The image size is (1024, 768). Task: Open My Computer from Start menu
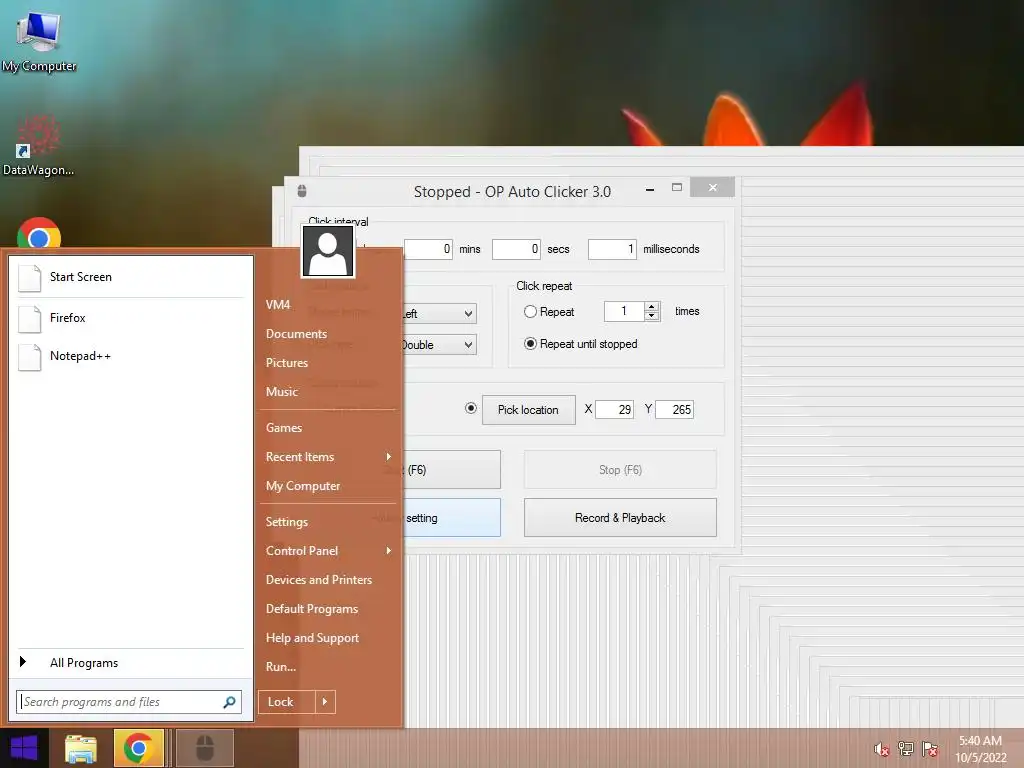click(x=303, y=486)
